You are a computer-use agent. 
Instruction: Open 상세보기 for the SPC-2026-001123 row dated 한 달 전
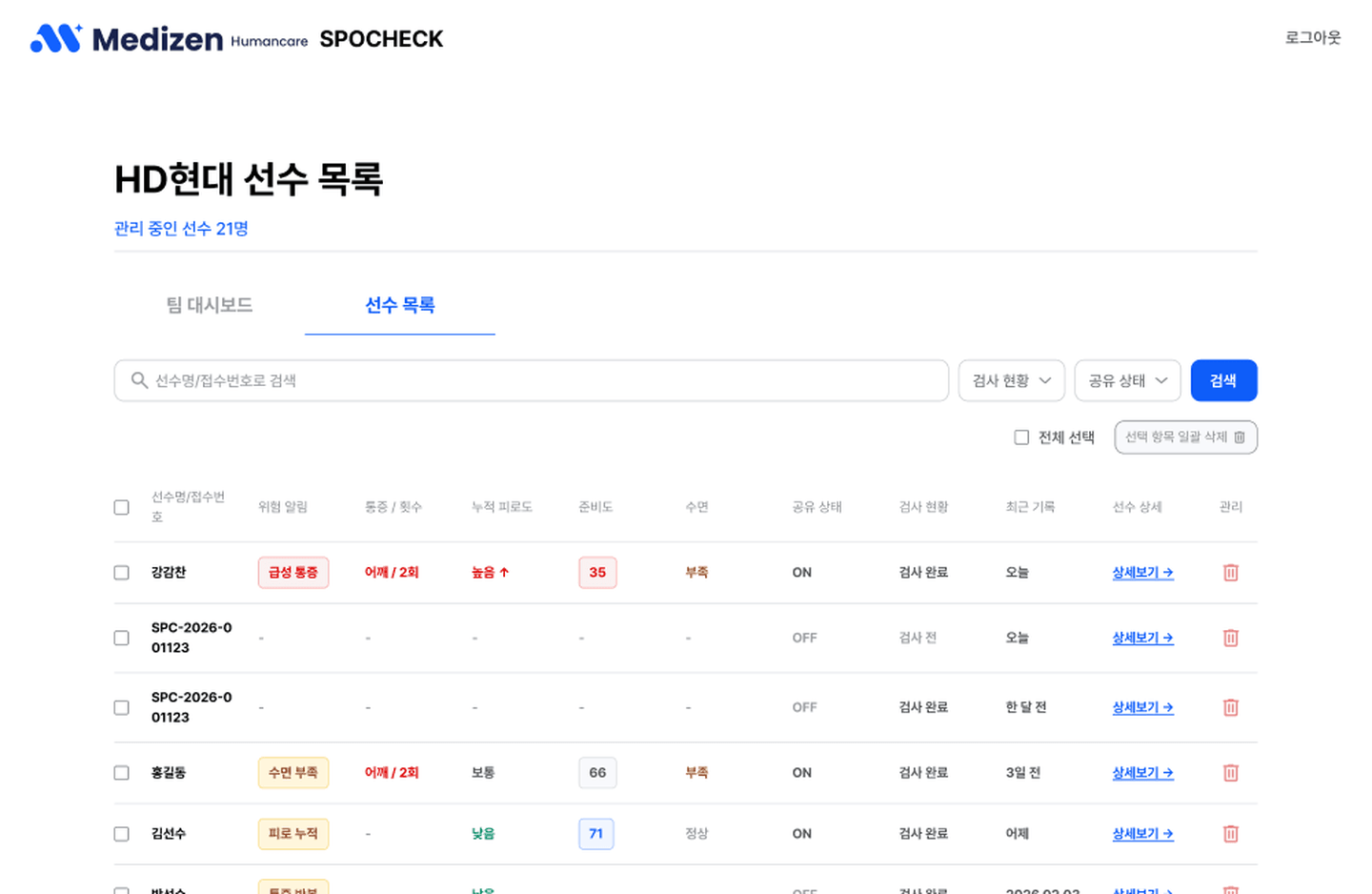tap(1142, 707)
